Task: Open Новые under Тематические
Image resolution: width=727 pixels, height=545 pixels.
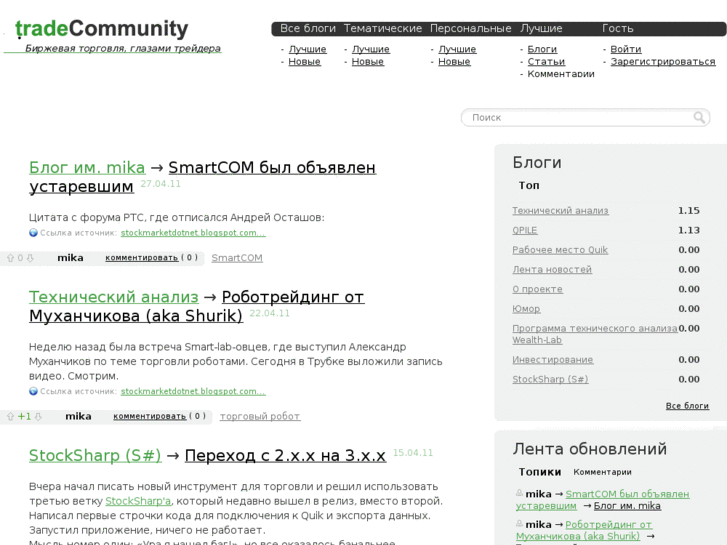Action: point(368,62)
